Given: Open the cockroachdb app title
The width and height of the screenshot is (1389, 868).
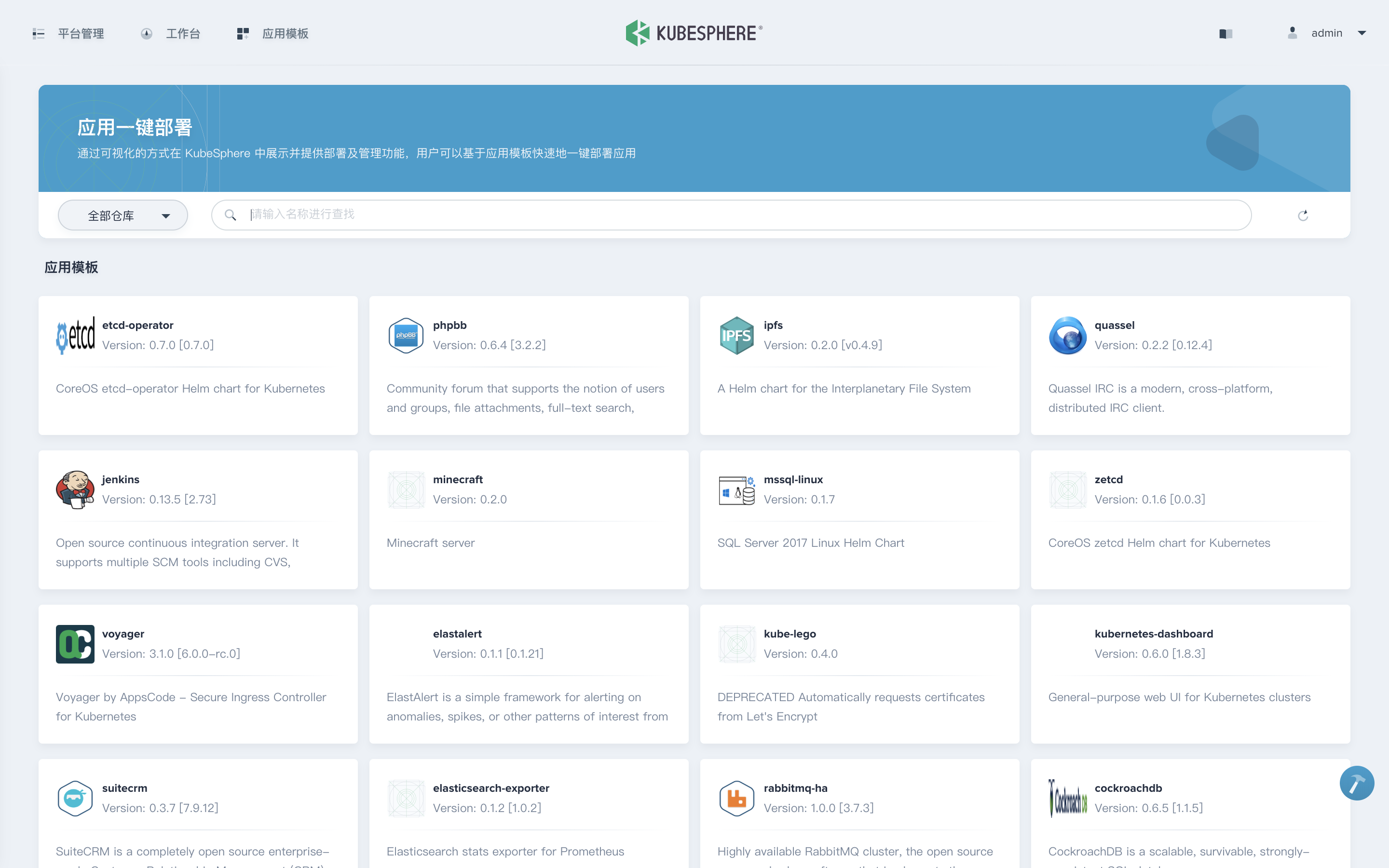Looking at the screenshot, I should point(1128,788).
